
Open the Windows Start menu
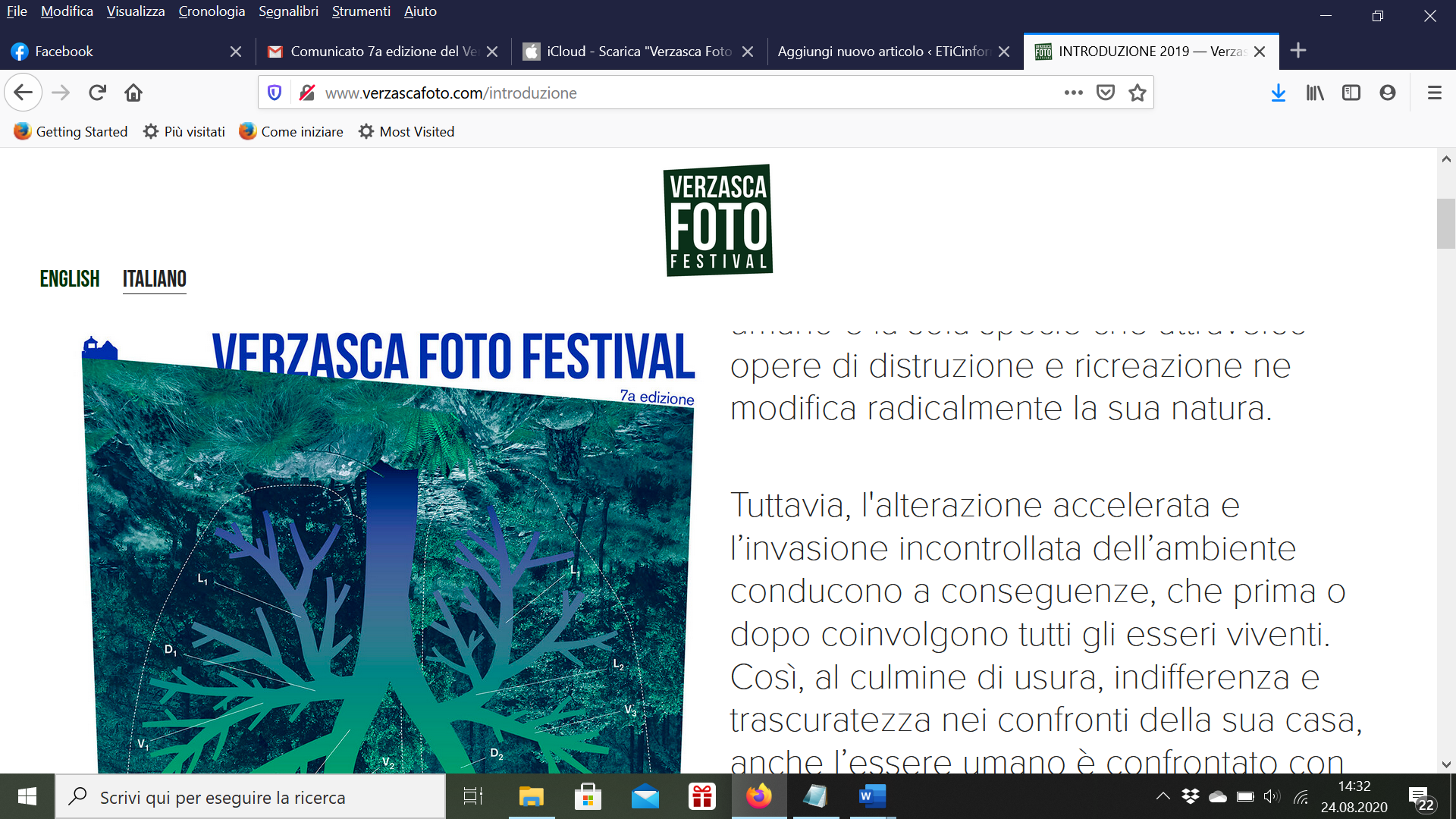coord(27,796)
